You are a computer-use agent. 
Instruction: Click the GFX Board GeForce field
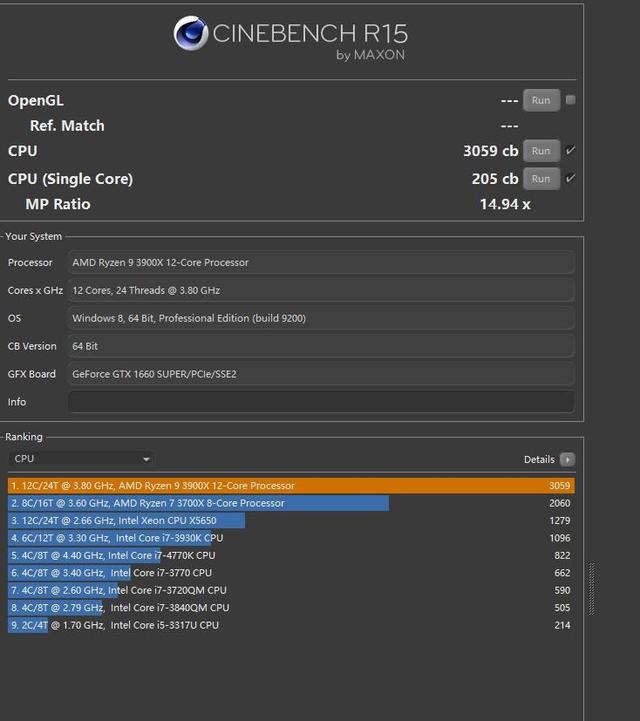point(321,374)
